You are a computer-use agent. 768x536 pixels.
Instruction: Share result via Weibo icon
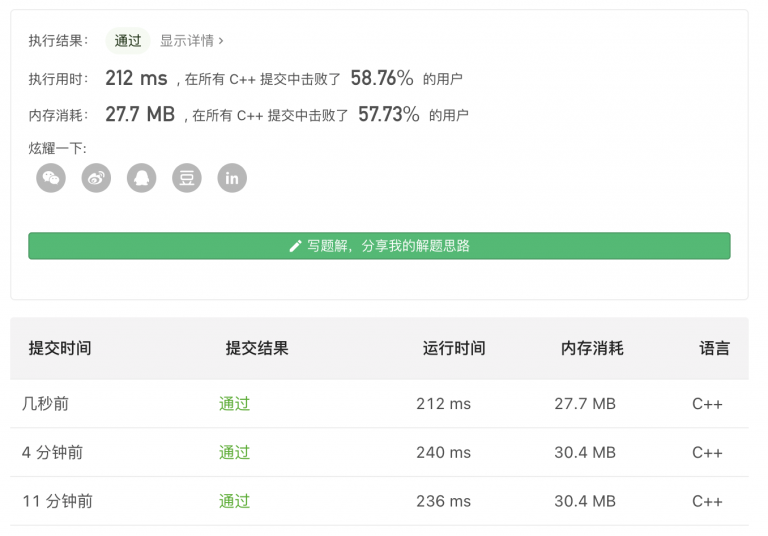96,178
